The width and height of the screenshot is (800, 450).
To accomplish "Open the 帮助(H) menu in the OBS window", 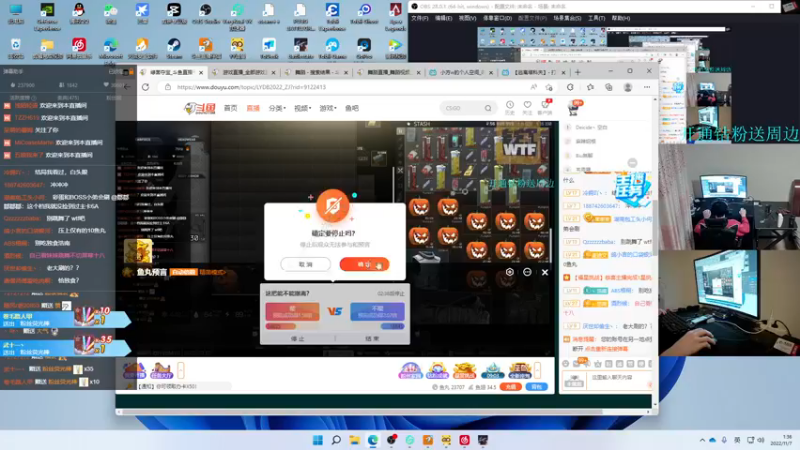I will [620, 18].
